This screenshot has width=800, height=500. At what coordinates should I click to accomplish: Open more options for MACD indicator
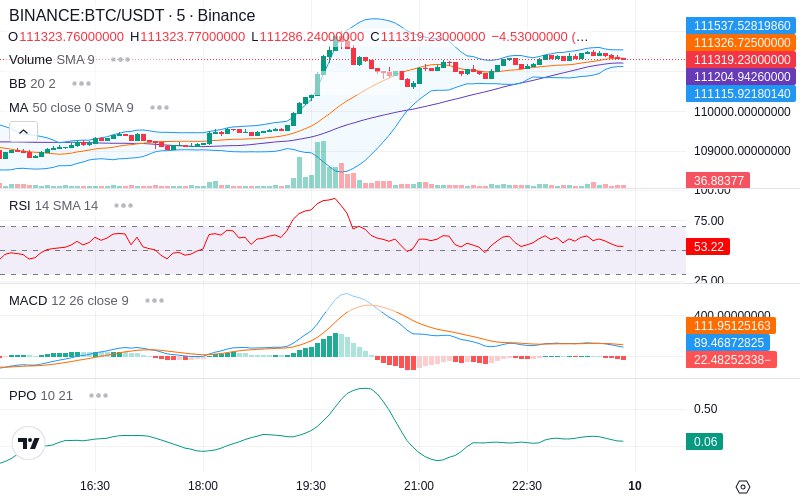pyautogui.click(x=154, y=301)
